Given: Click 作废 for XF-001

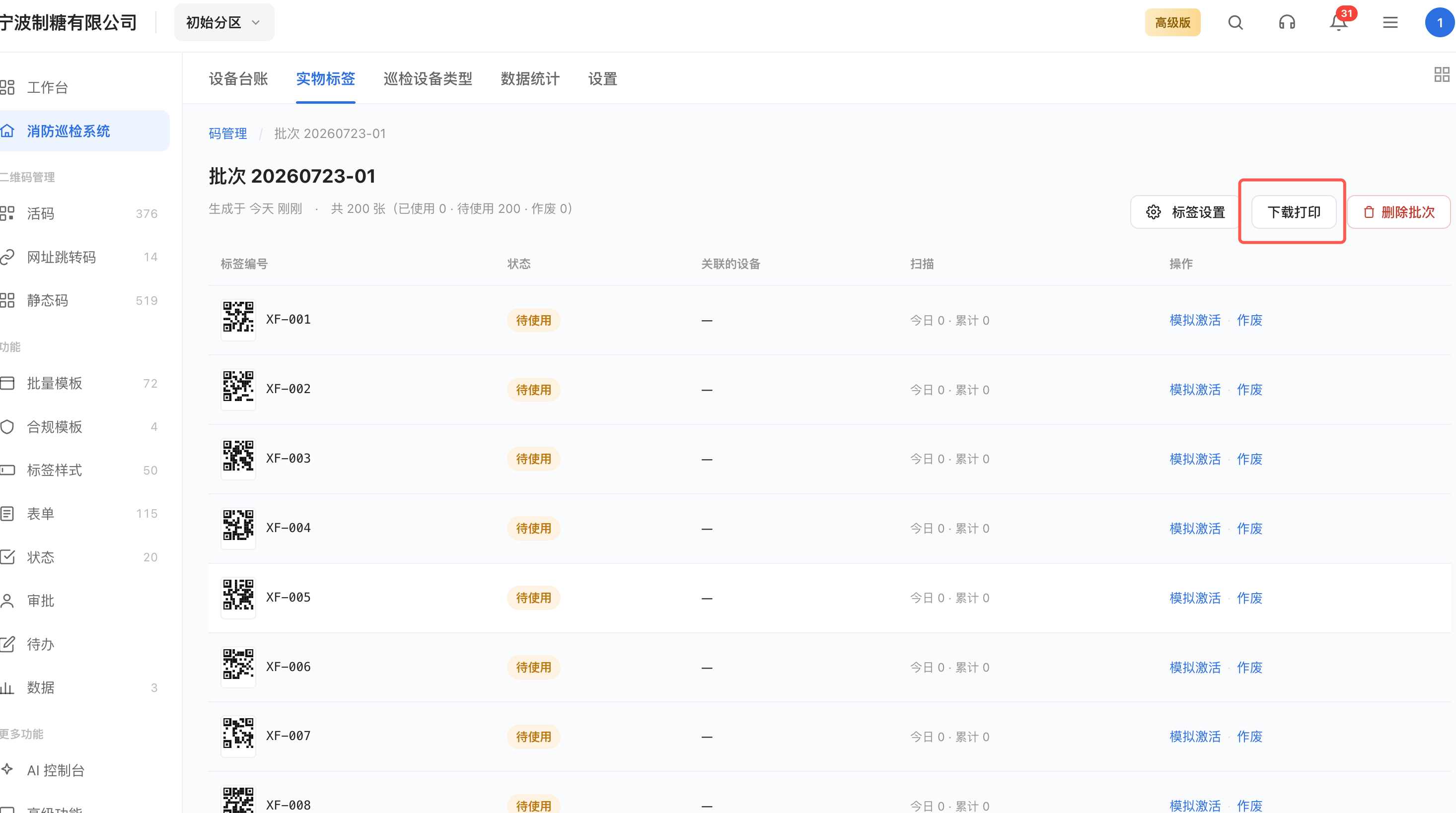Looking at the screenshot, I should [1250, 320].
